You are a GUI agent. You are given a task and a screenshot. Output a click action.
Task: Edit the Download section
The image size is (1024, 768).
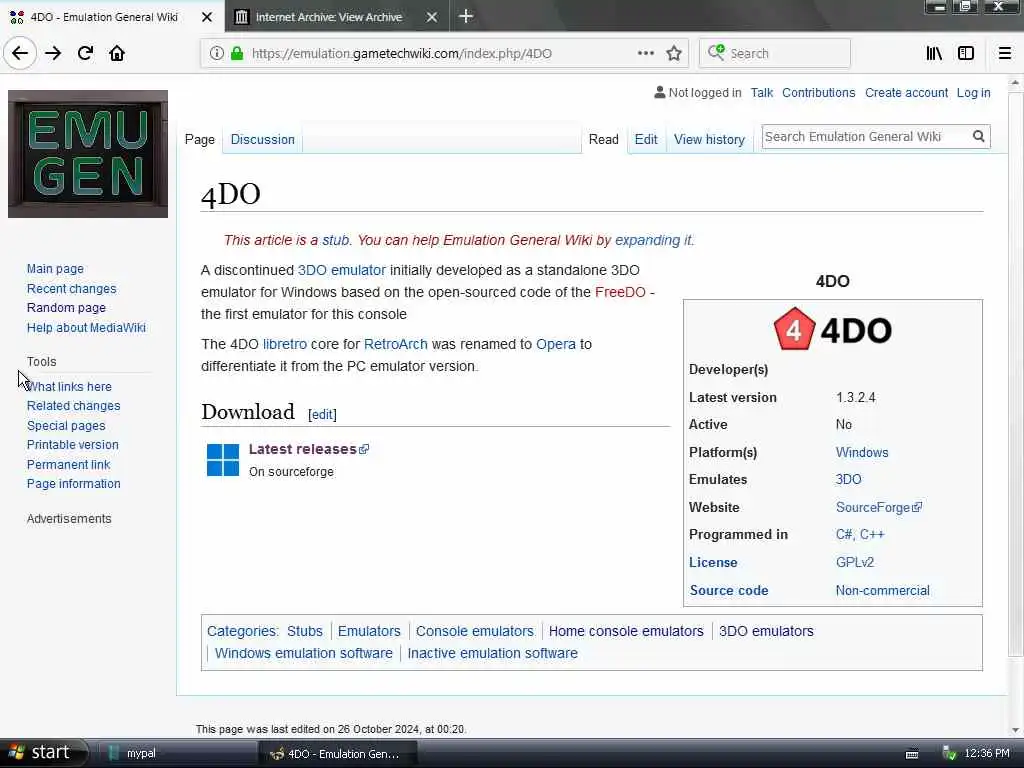[x=322, y=415]
